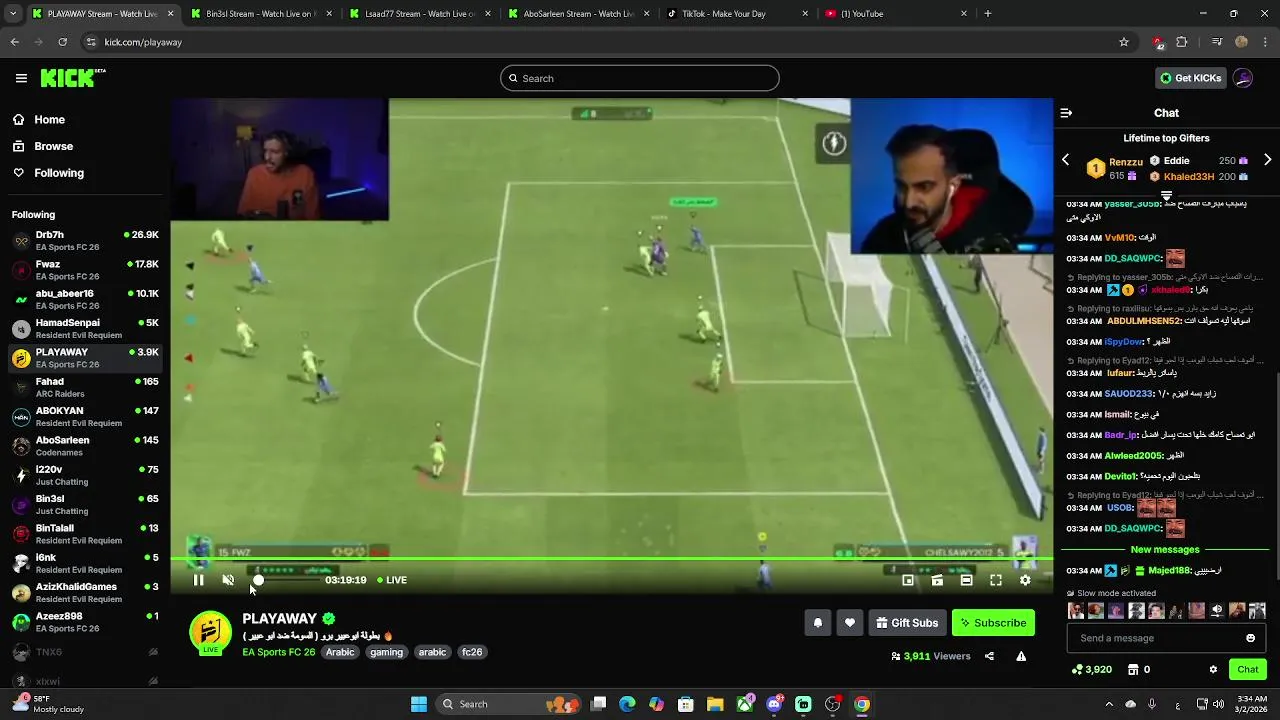
Task: Open abu_abeer16 channel in Following list
Action: click(85, 299)
